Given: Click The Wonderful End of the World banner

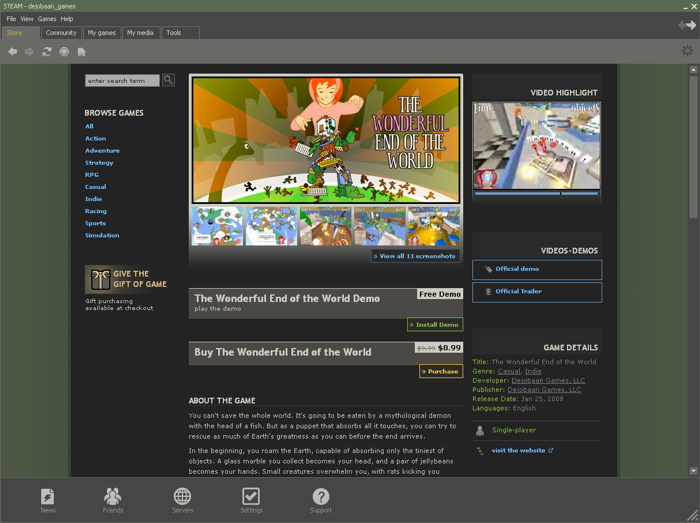Looking at the screenshot, I should click(326, 140).
